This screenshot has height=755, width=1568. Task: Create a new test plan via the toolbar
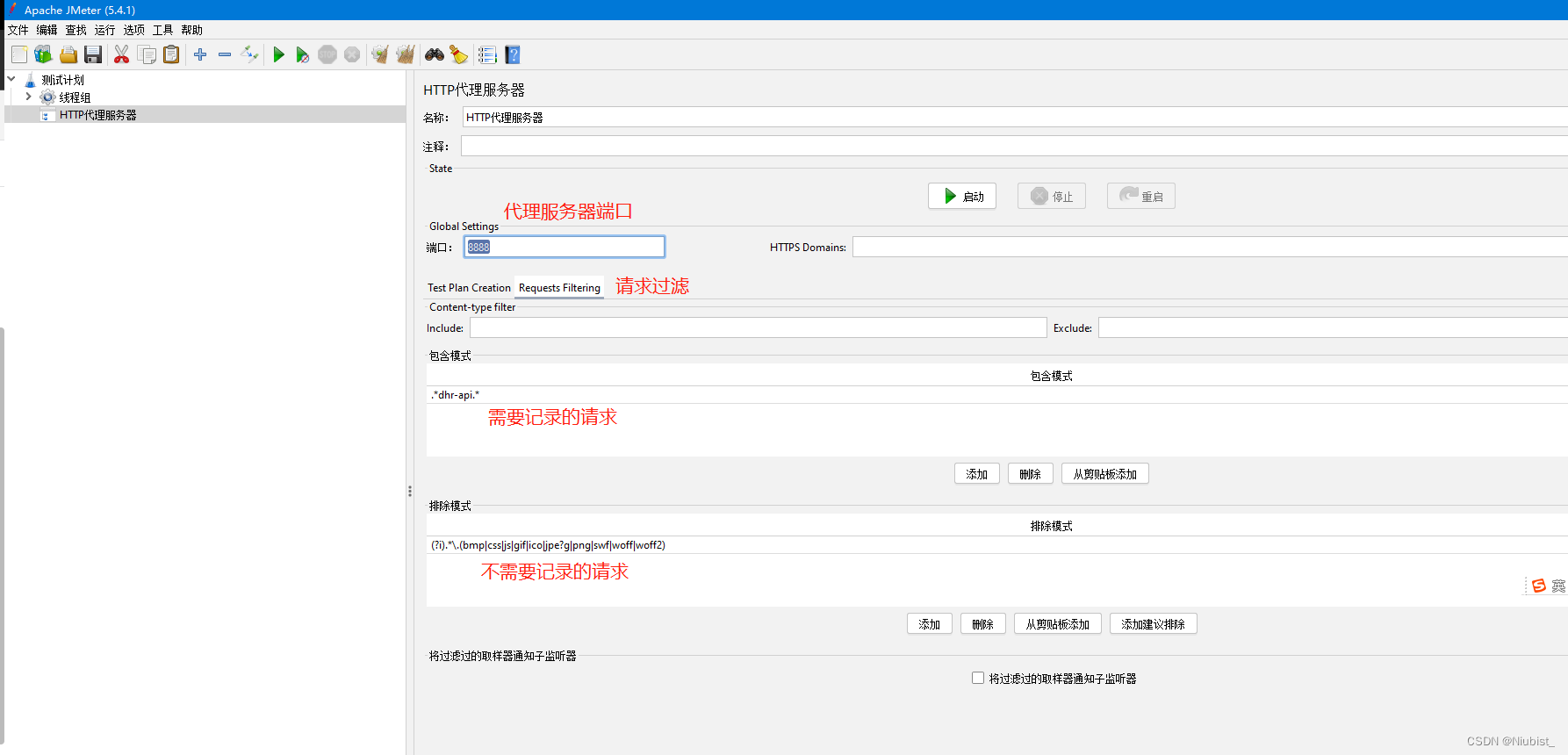click(x=19, y=55)
